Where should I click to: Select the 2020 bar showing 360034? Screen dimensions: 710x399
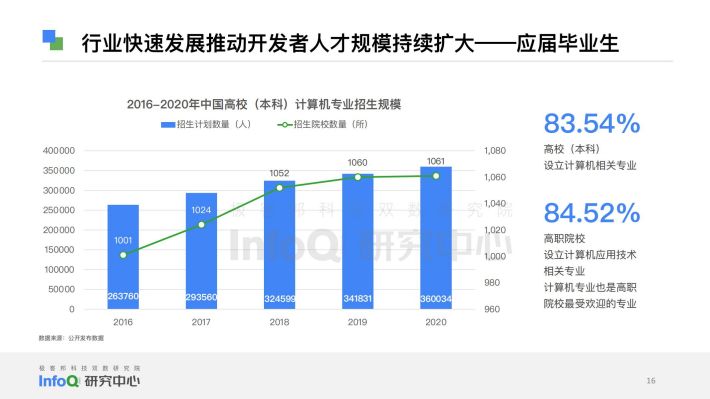pos(436,238)
